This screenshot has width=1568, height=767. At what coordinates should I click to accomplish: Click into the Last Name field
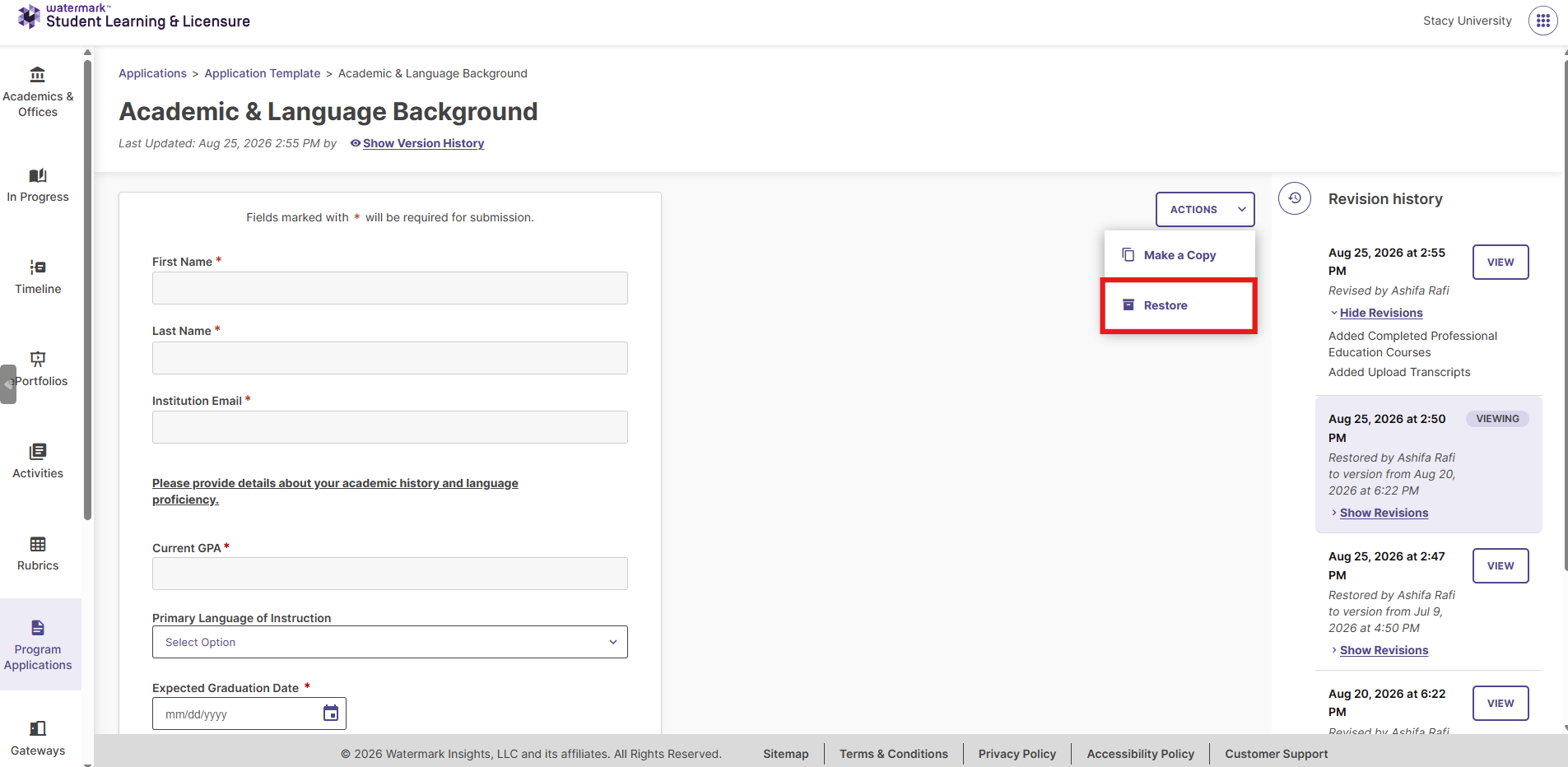(390, 358)
